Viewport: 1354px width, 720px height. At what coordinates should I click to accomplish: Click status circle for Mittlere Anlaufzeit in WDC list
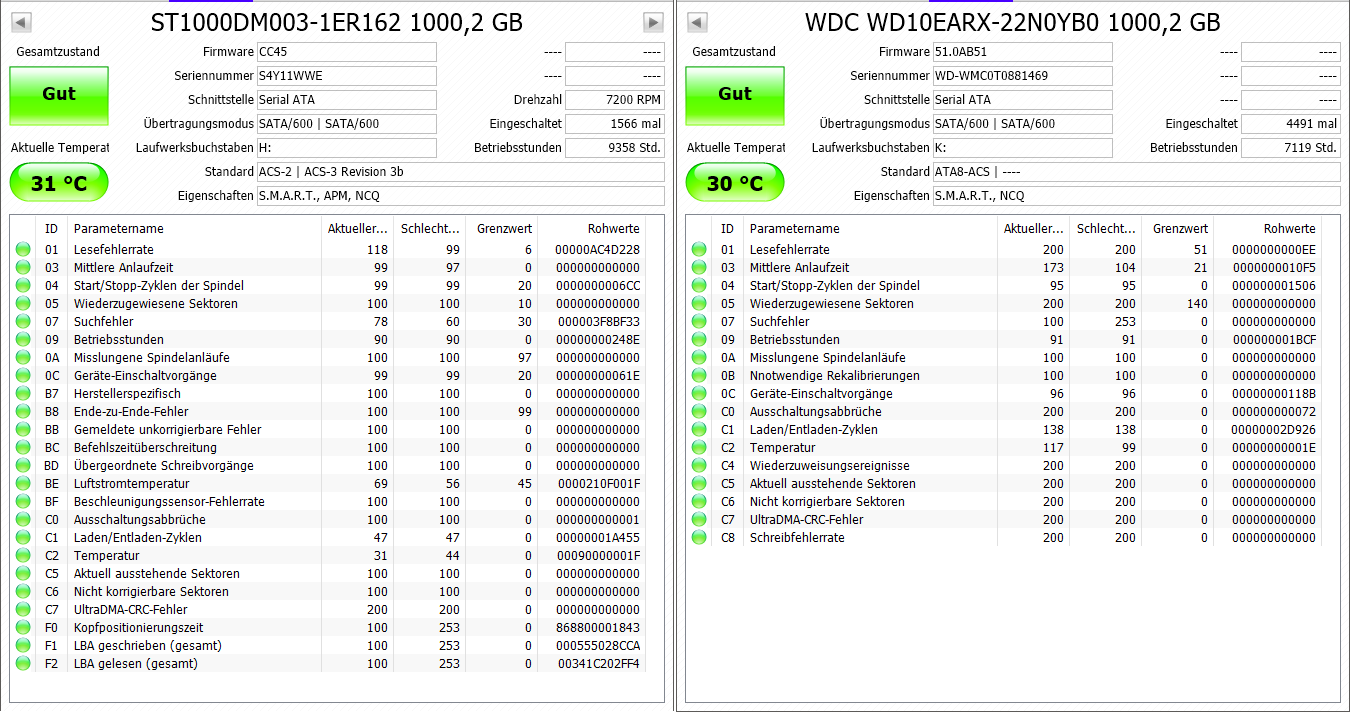[x=699, y=268]
